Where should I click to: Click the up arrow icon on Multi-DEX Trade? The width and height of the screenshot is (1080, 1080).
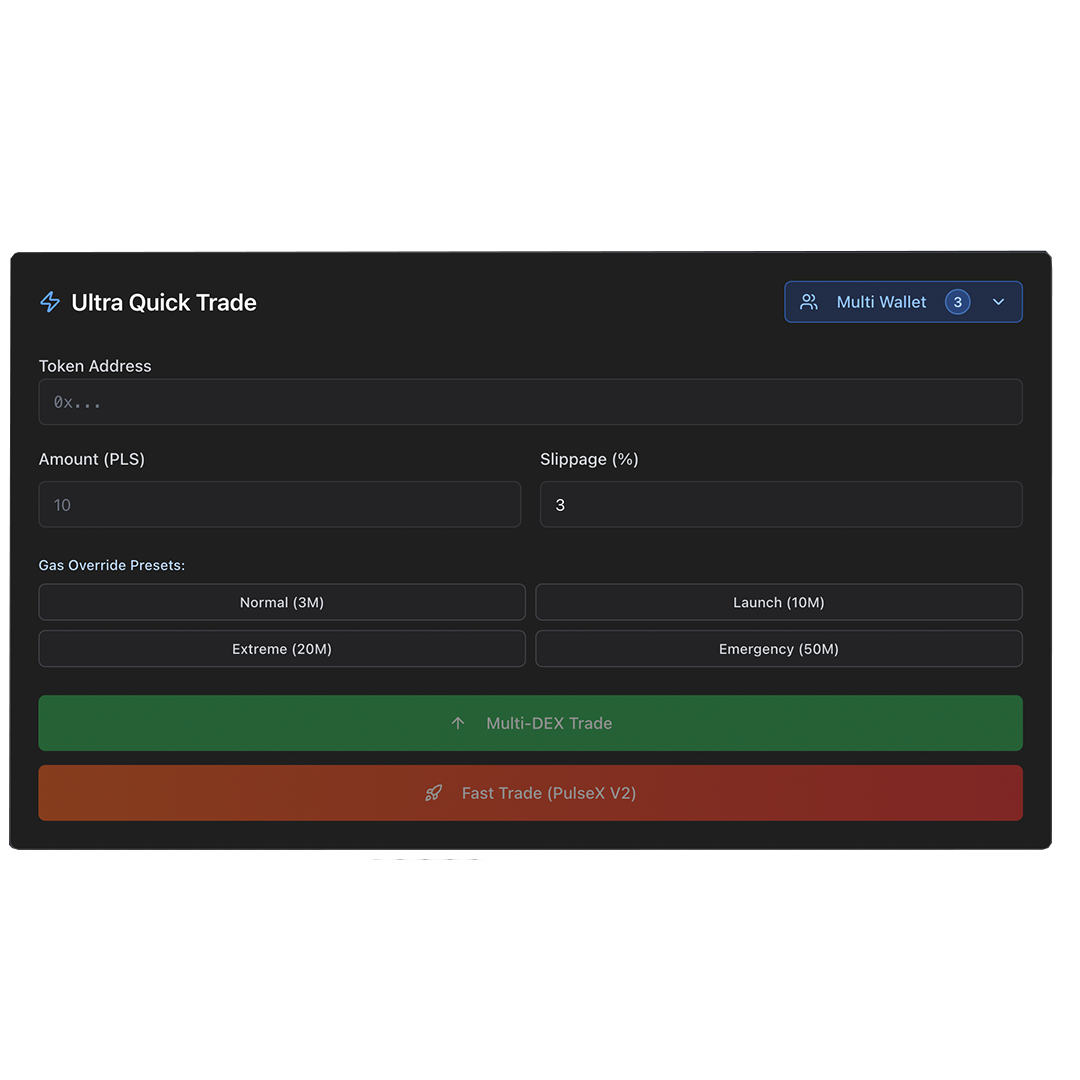coord(458,723)
